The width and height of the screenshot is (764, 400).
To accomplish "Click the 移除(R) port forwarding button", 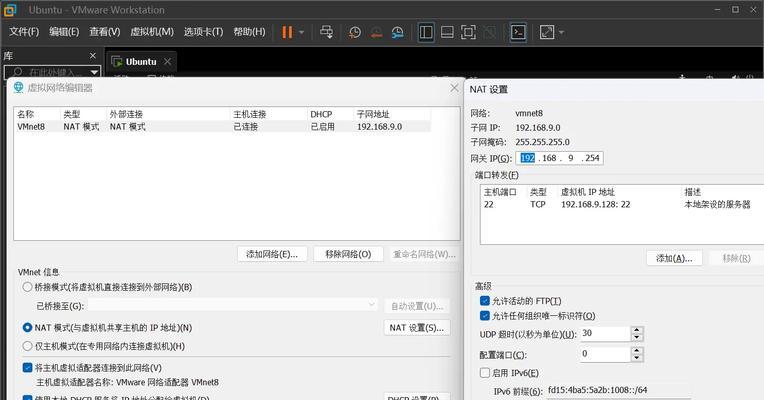I will (x=736, y=258).
